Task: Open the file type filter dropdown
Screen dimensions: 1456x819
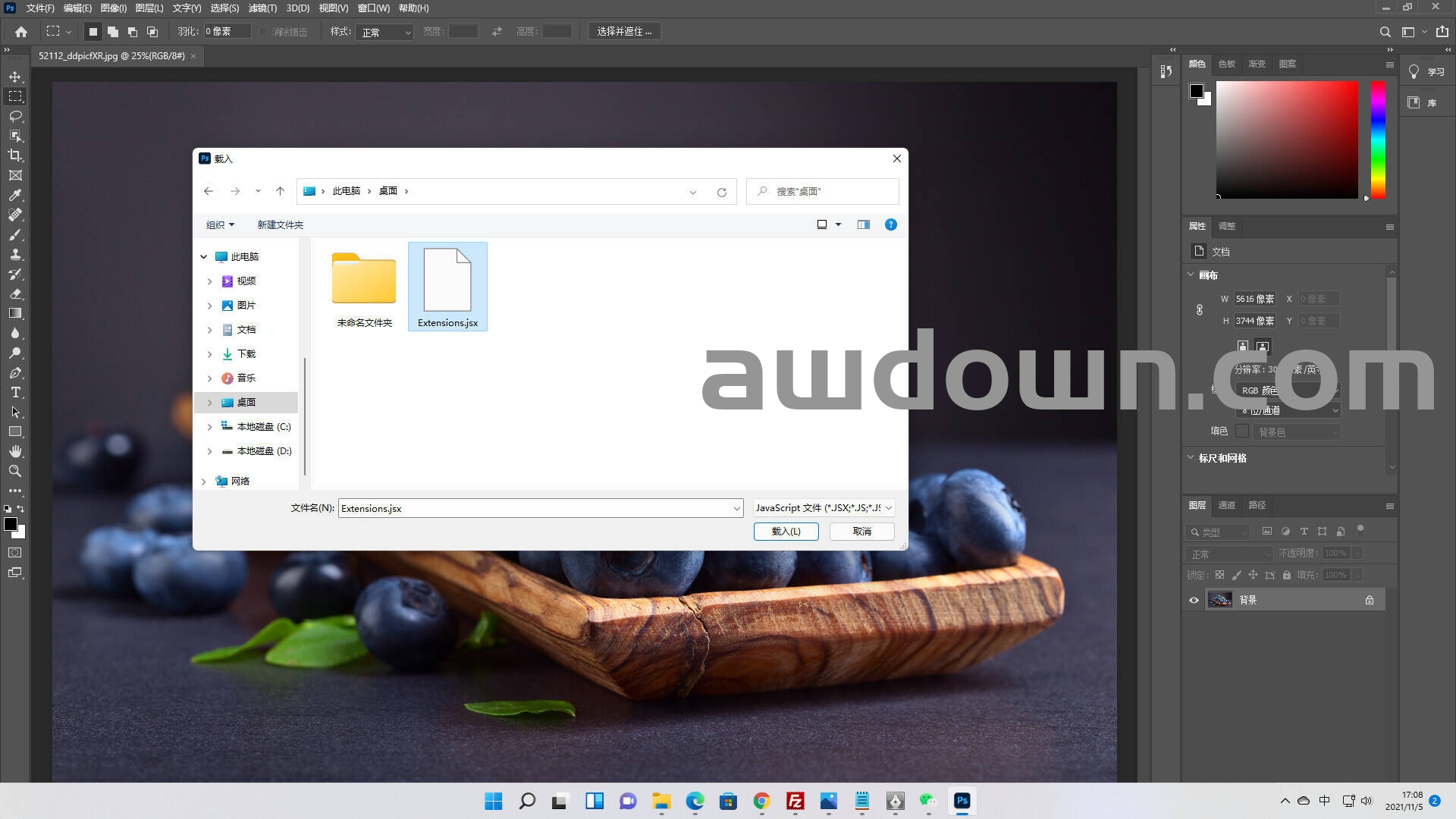Action: (824, 508)
